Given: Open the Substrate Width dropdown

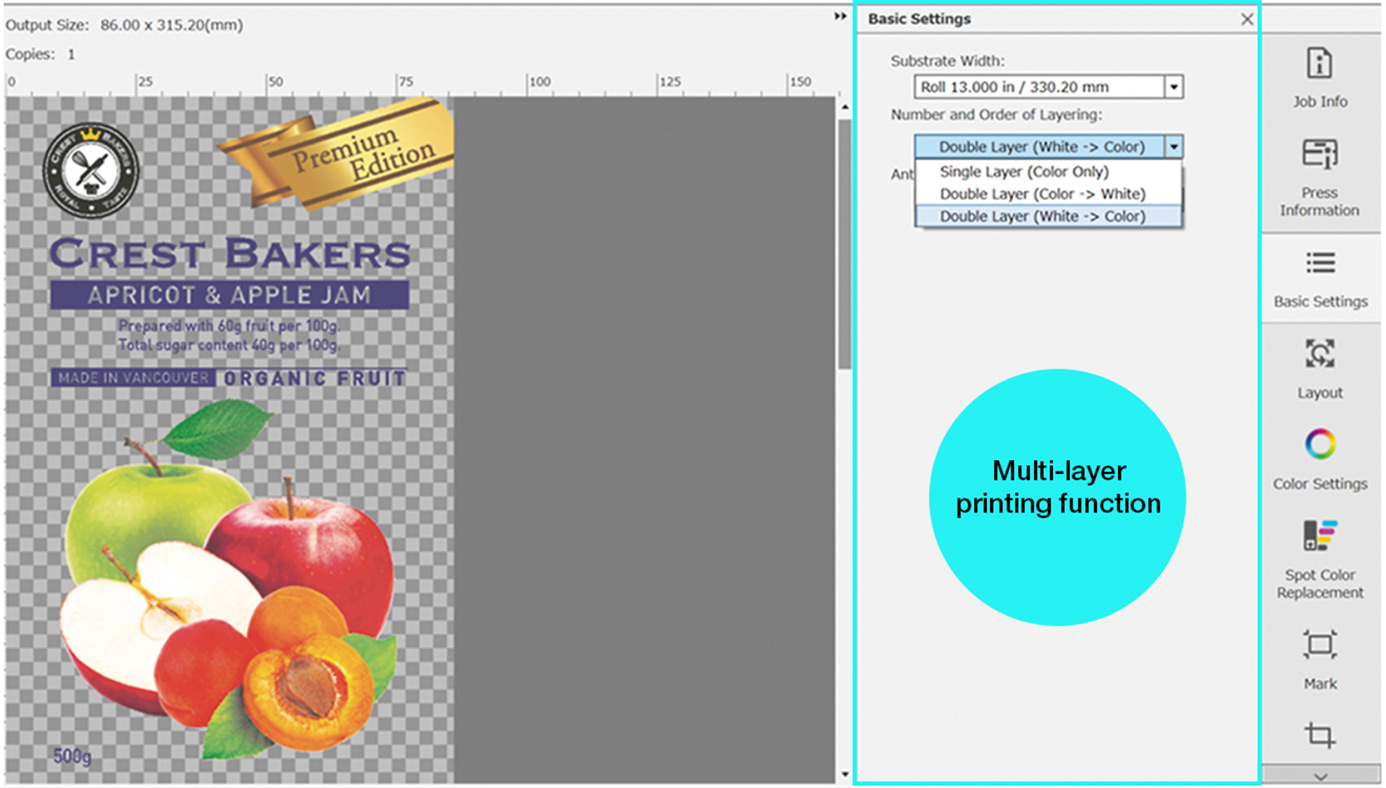Looking at the screenshot, I should [1174, 87].
